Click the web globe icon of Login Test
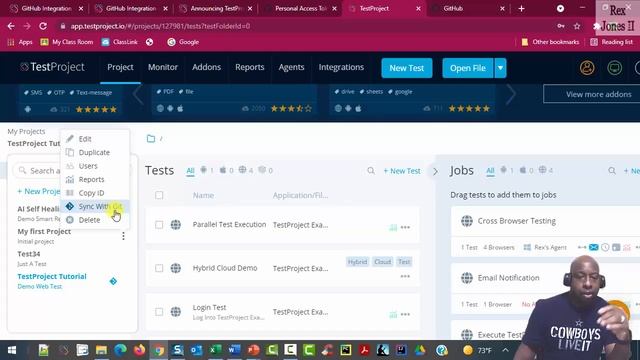 coord(176,312)
